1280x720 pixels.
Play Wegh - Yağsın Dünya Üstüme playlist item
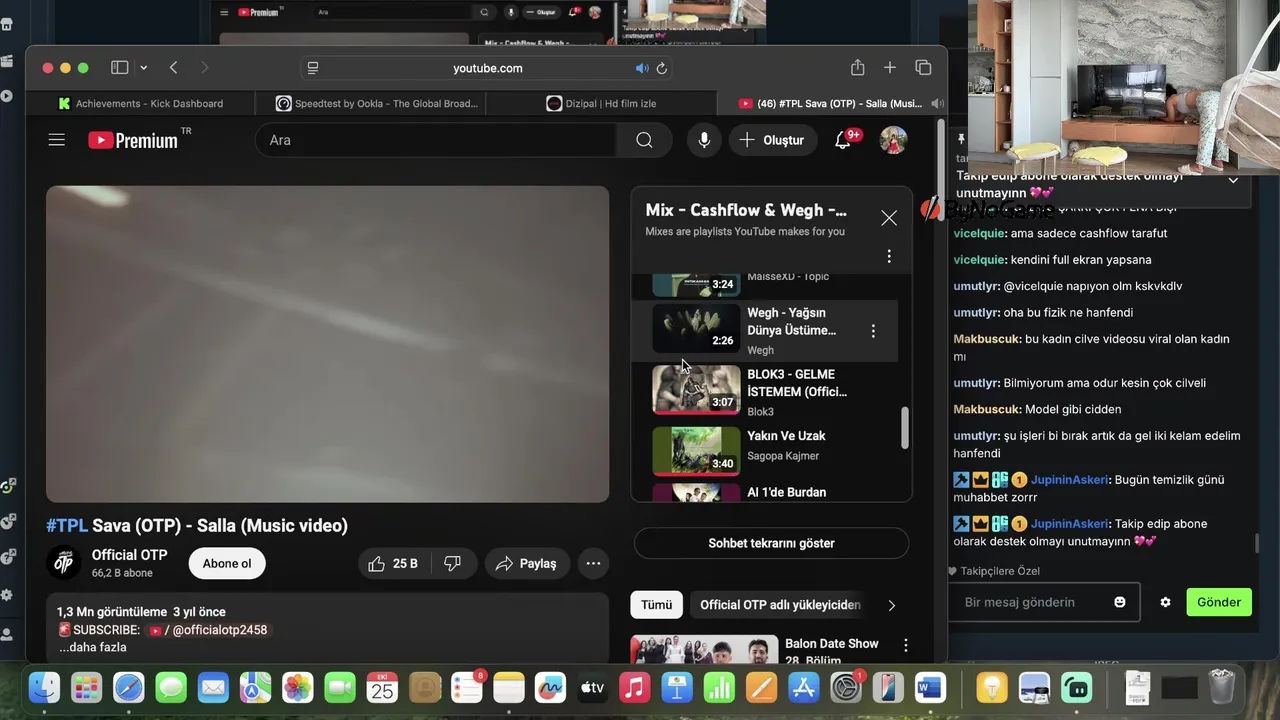765,331
